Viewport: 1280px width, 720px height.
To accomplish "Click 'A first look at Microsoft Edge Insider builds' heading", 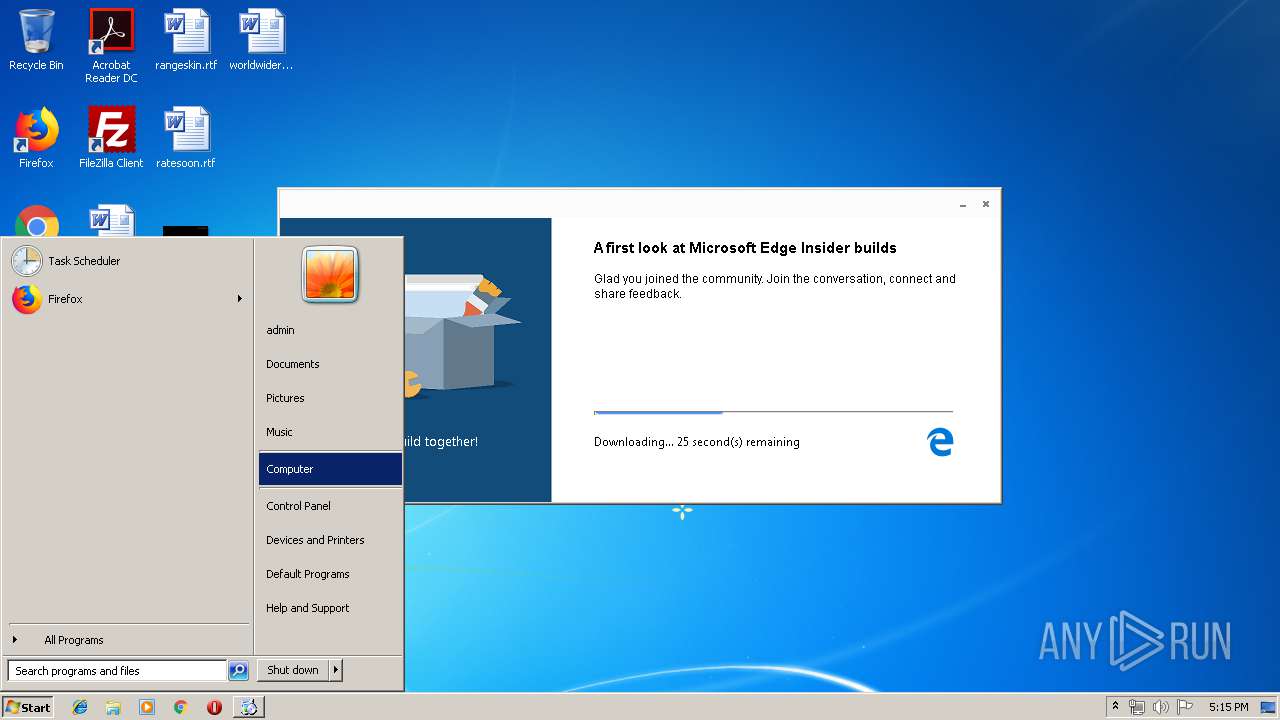I will point(745,248).
